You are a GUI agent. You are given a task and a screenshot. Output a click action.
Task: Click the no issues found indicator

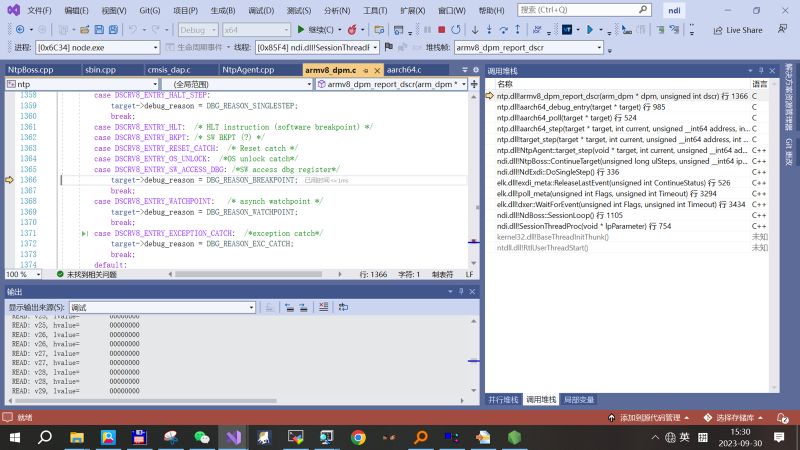[x=87, y=274]
